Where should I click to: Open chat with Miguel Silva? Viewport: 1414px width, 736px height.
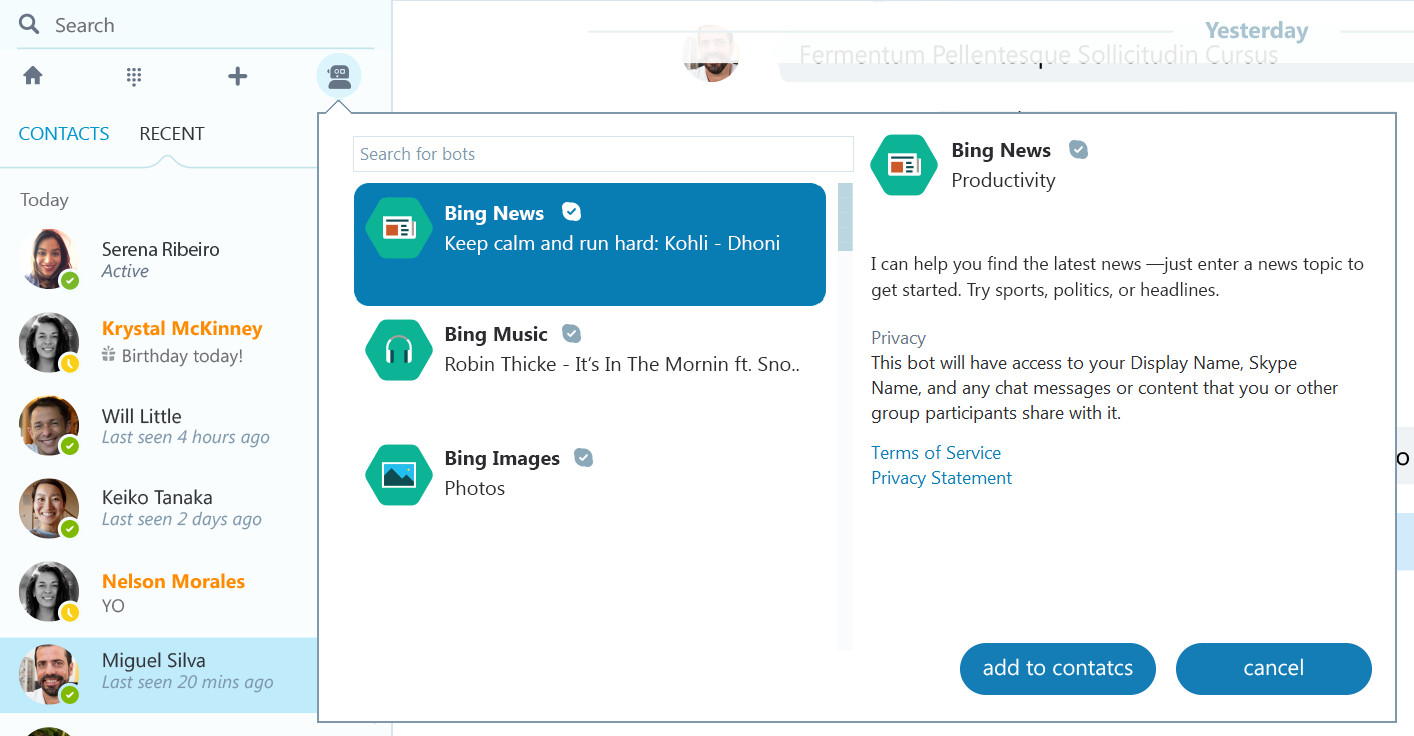[x=159, y=675]
